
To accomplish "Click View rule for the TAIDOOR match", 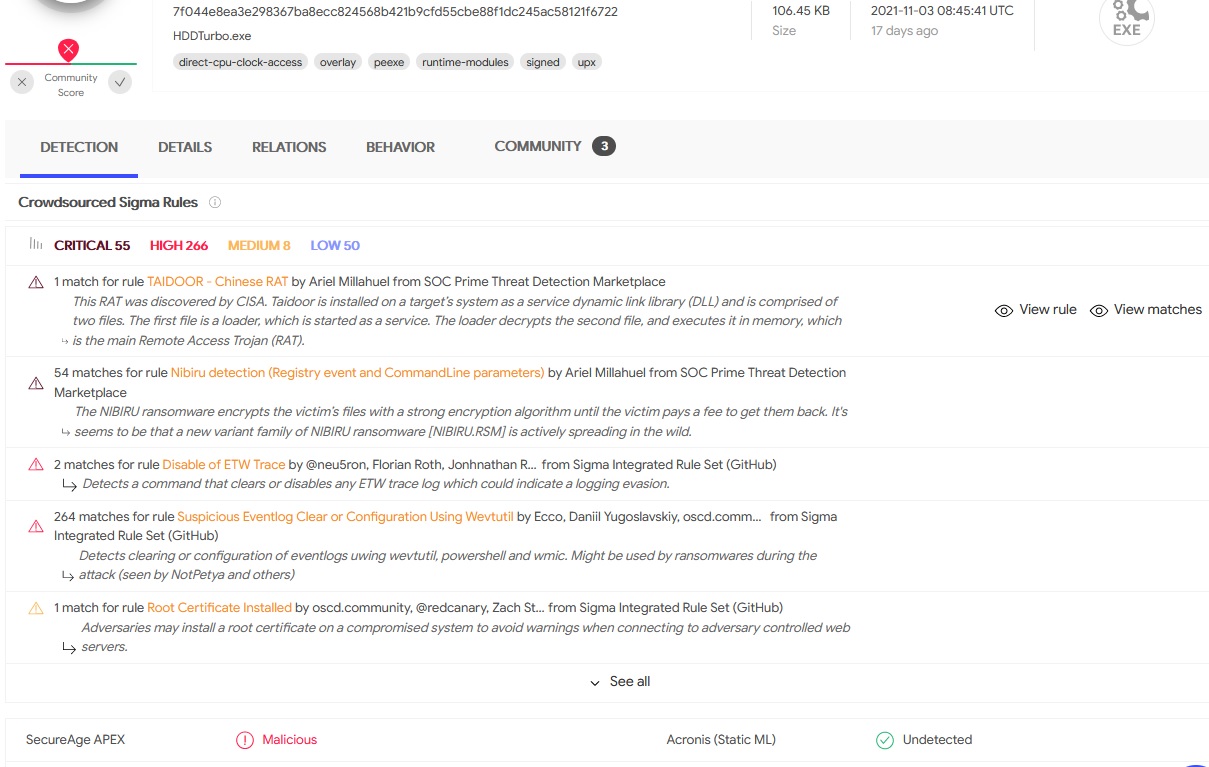I will coord(1036,310).
